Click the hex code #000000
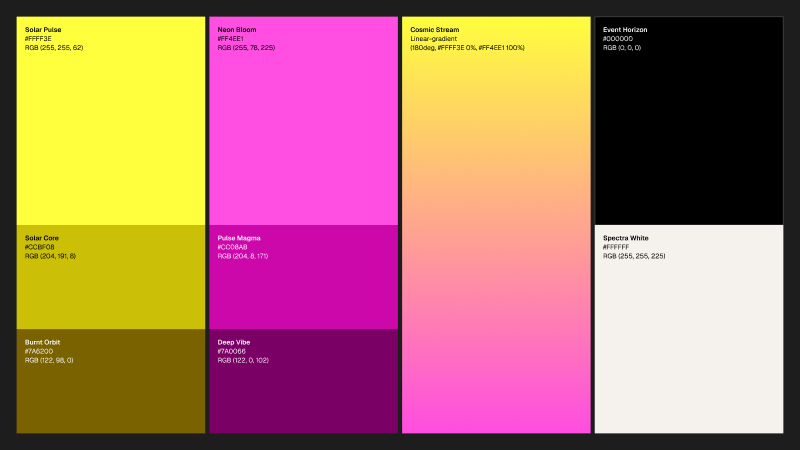The height and width of the screenshot is (450, 800). point(618,39)
